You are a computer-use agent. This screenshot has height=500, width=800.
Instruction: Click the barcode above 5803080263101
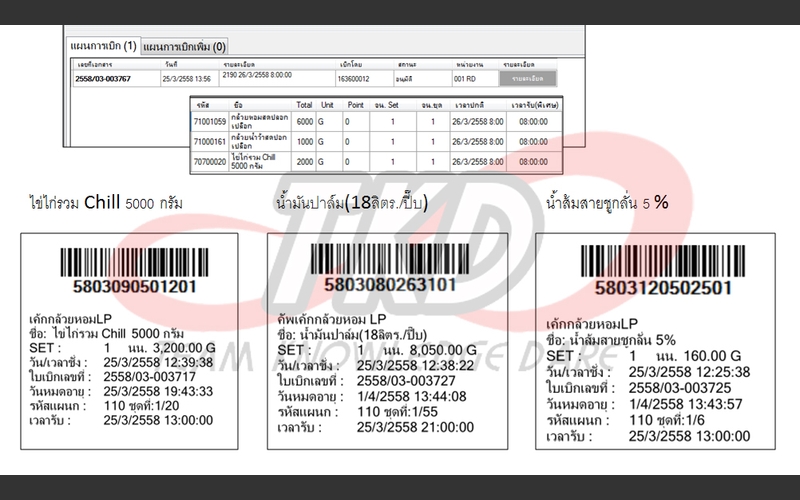[x=390, y=259]
